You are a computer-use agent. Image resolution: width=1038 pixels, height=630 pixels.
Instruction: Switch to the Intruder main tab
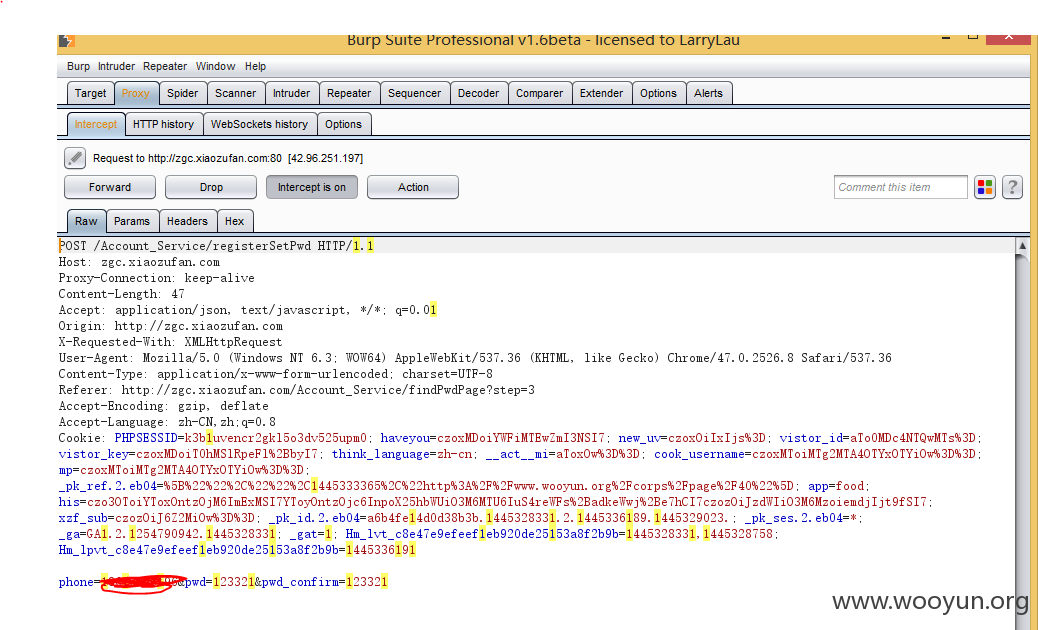(x=291, y=93)
